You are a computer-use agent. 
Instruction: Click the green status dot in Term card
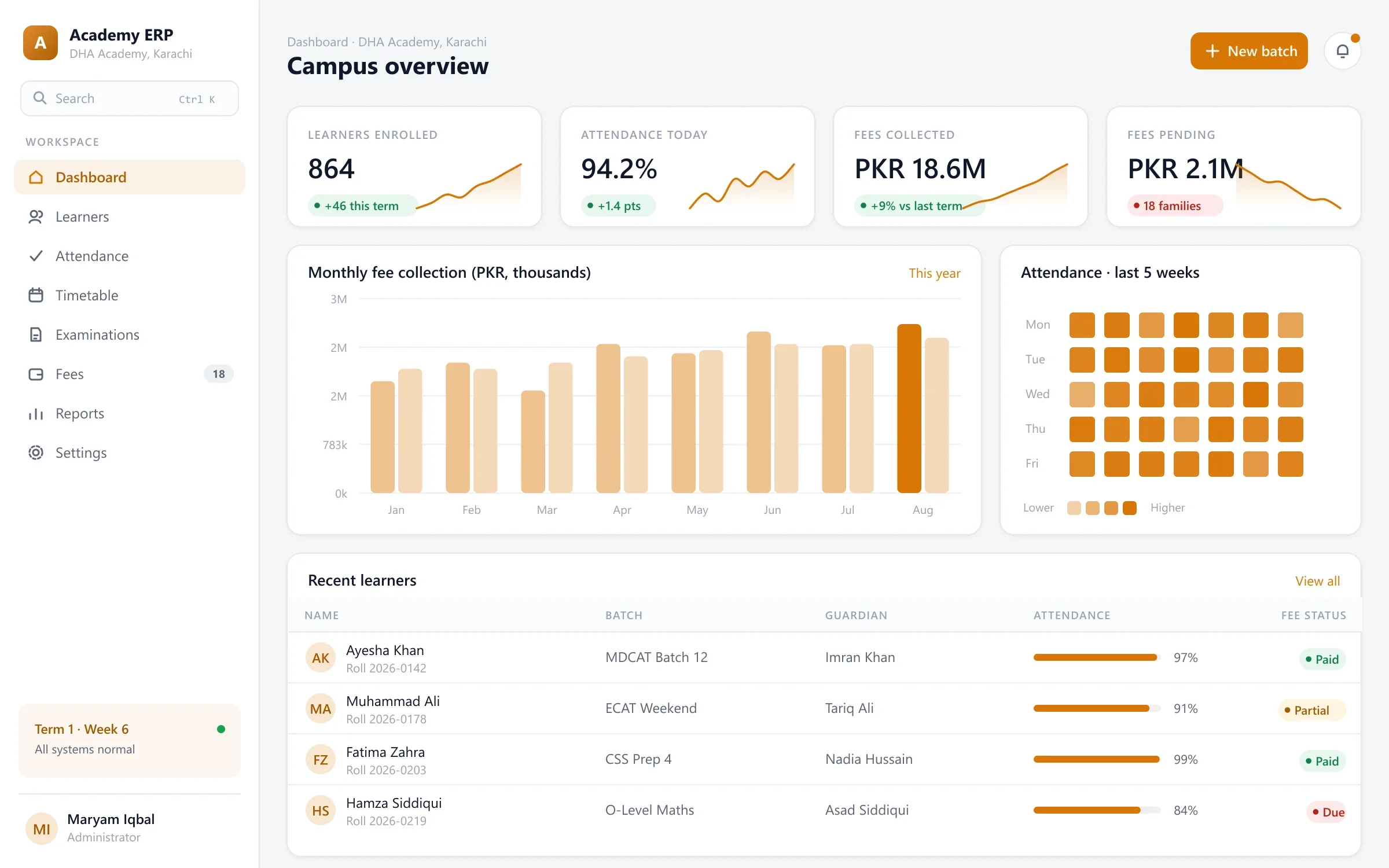point(221,729)
